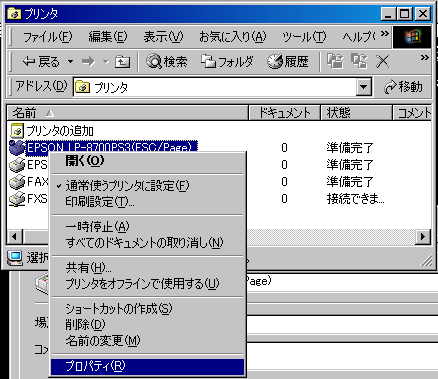
Task: Select the FAX printer icon
Action: pyautogui.click(x=17, y=182)
